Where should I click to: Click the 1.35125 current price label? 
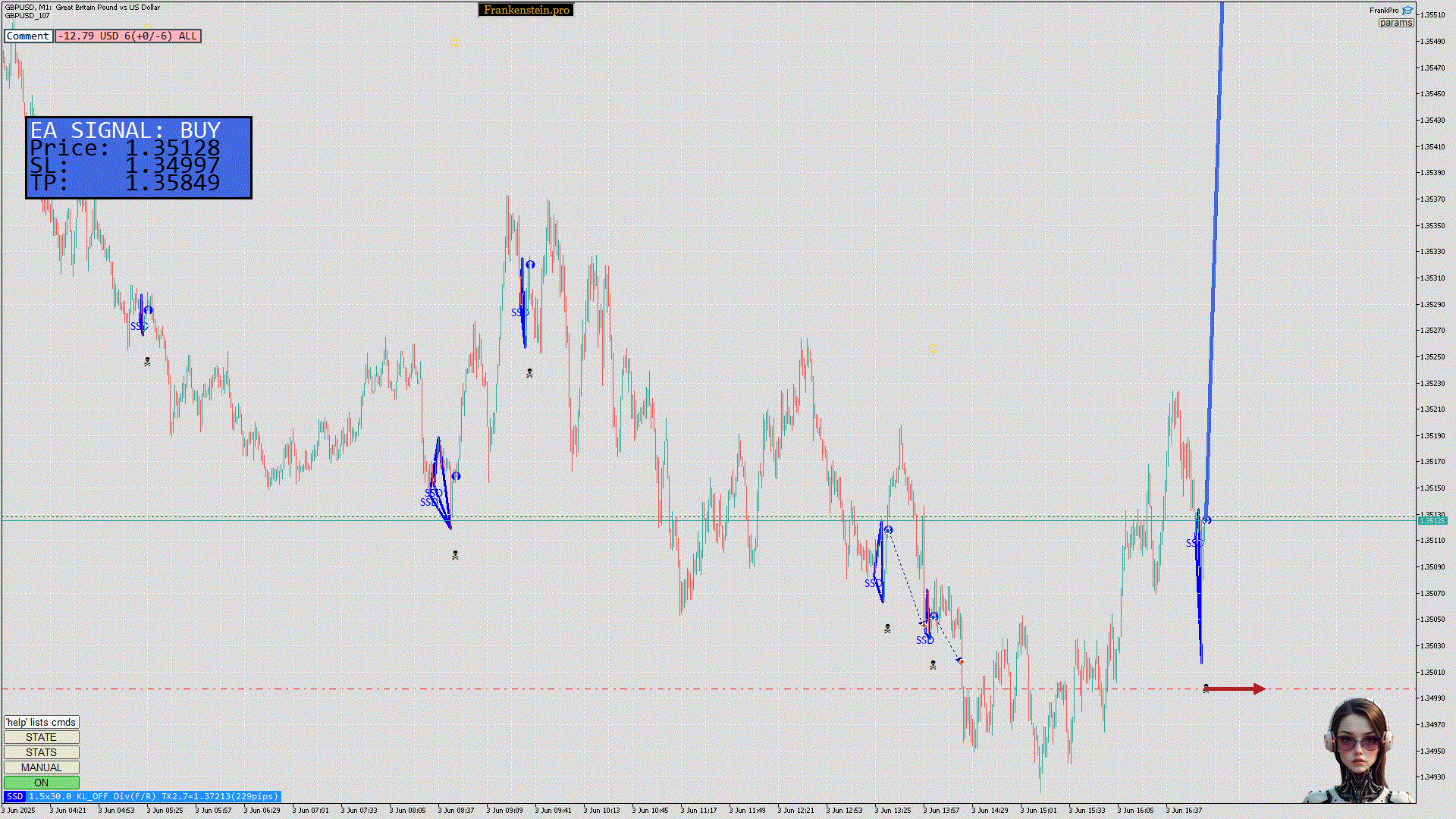(1432, 520)
